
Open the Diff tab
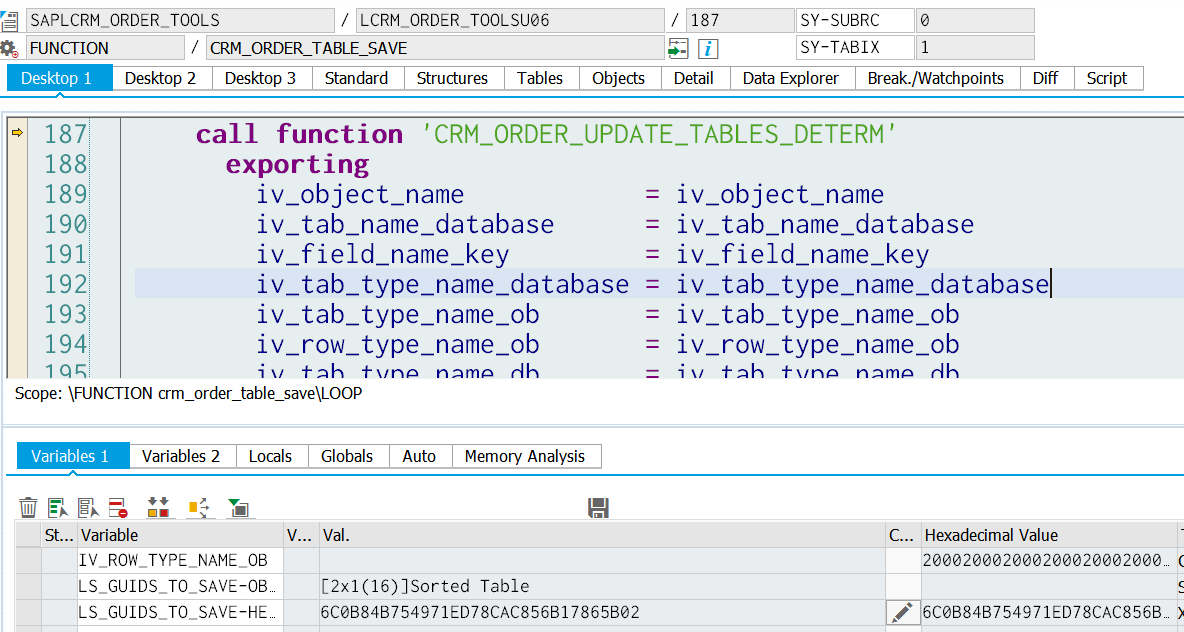pyautogui.click(x=1045, y=79)
